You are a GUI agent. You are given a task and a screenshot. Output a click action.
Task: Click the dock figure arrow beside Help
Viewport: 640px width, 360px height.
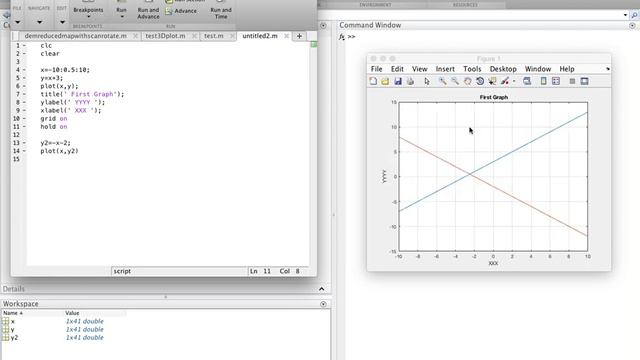[x=608, y=69]
